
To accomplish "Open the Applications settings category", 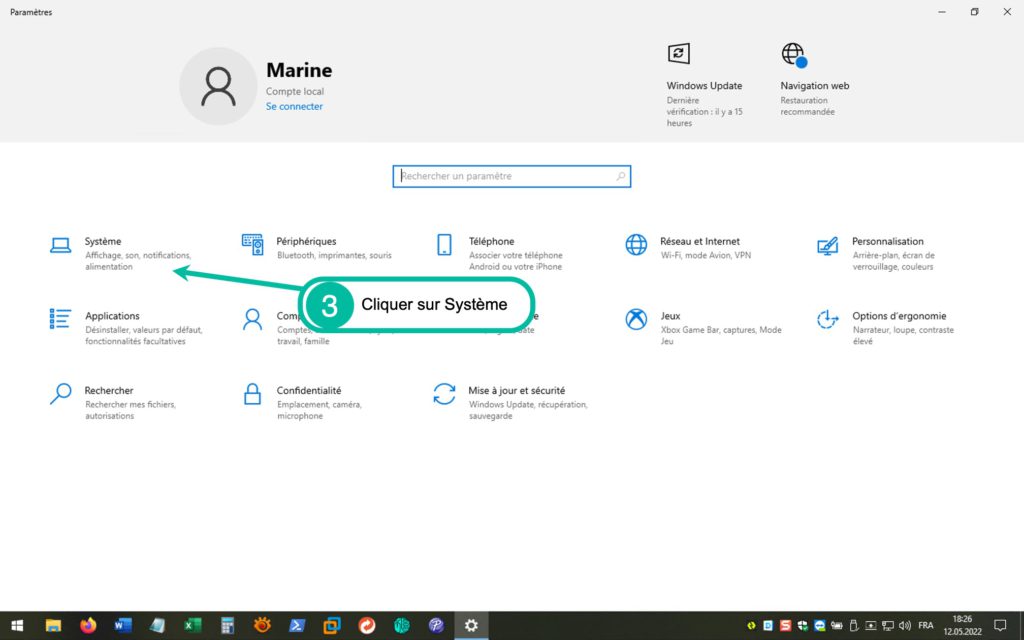I will pos(112,317).
